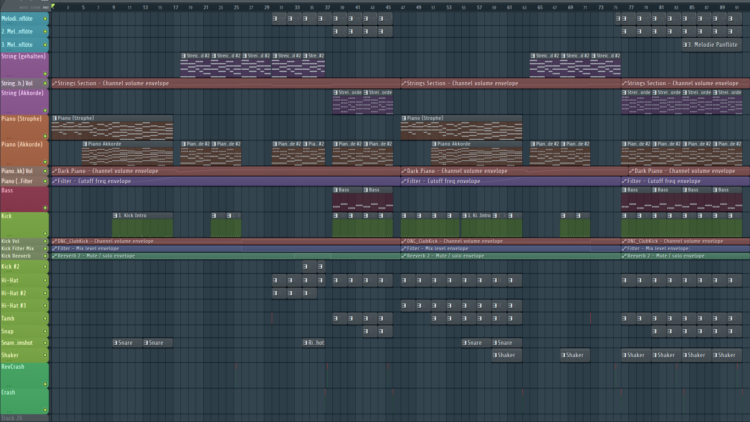Click automation icon of first DNC_ClubKick volume envelope clip
This screenshot has height=422, width=750.
[x=55, y=241]
